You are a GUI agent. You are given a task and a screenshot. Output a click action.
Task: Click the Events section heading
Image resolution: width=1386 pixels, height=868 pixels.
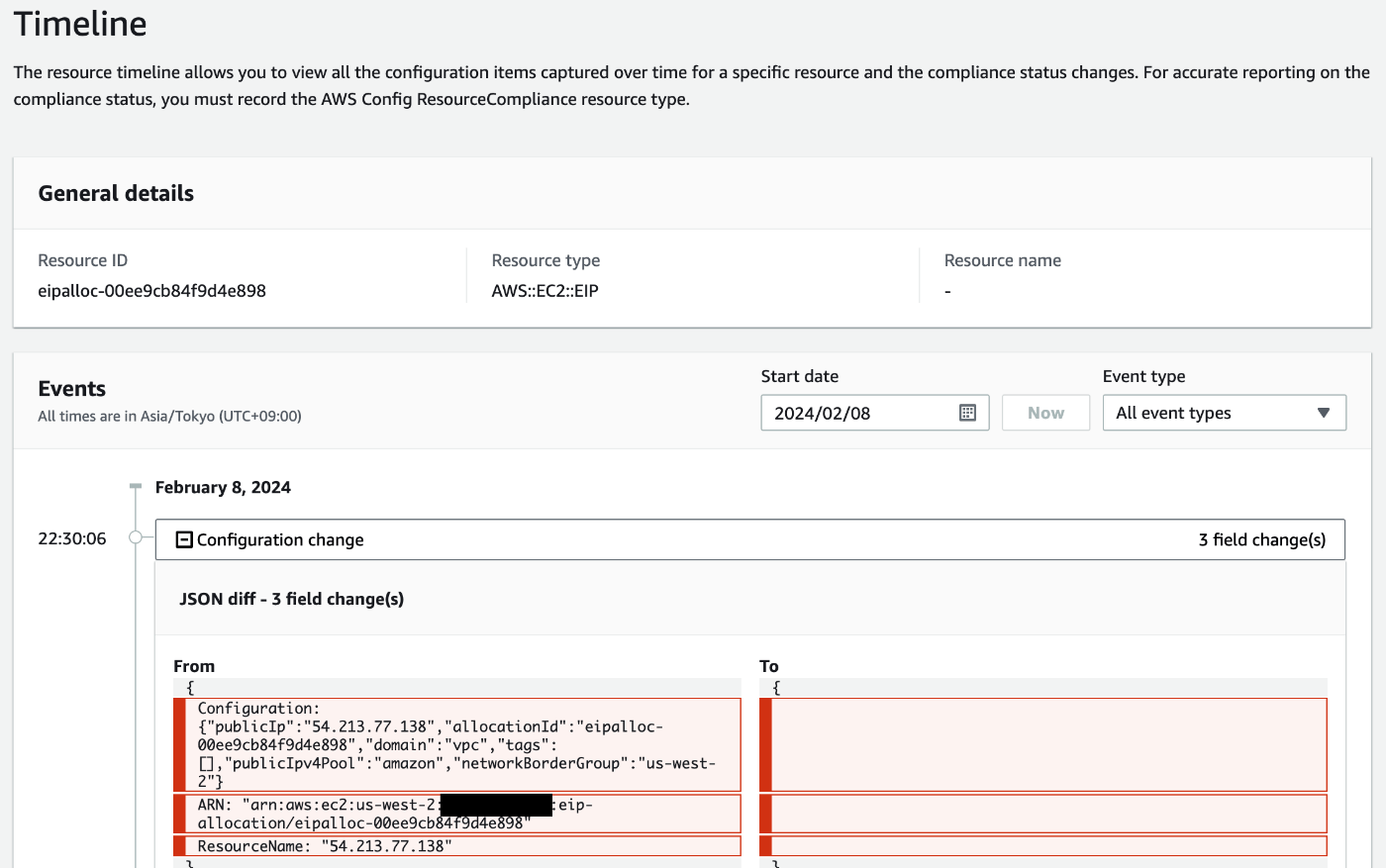point(71,389)
